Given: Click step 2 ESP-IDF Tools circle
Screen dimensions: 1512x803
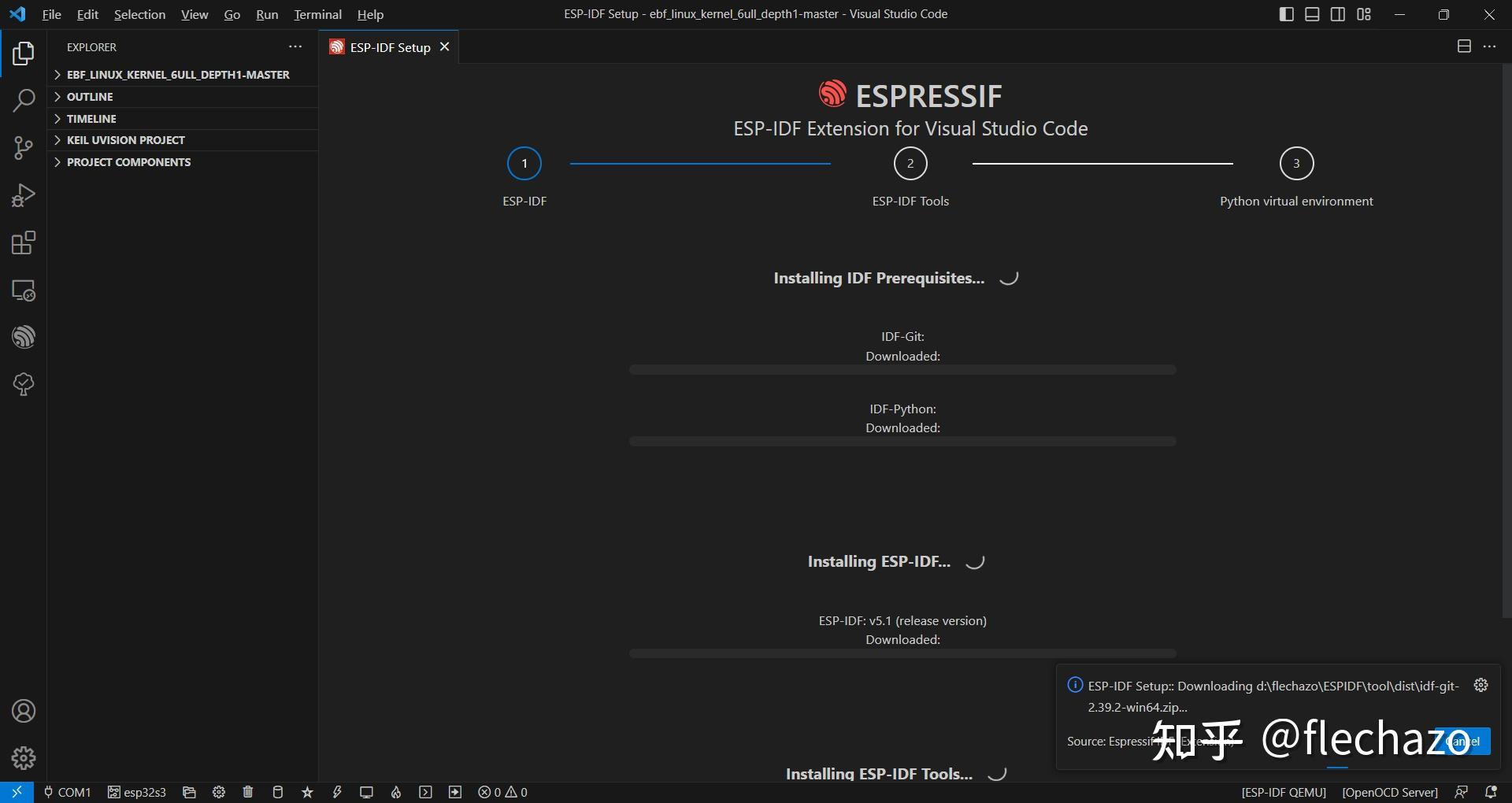Looking at the screenshot, I should tap(910, 164).
